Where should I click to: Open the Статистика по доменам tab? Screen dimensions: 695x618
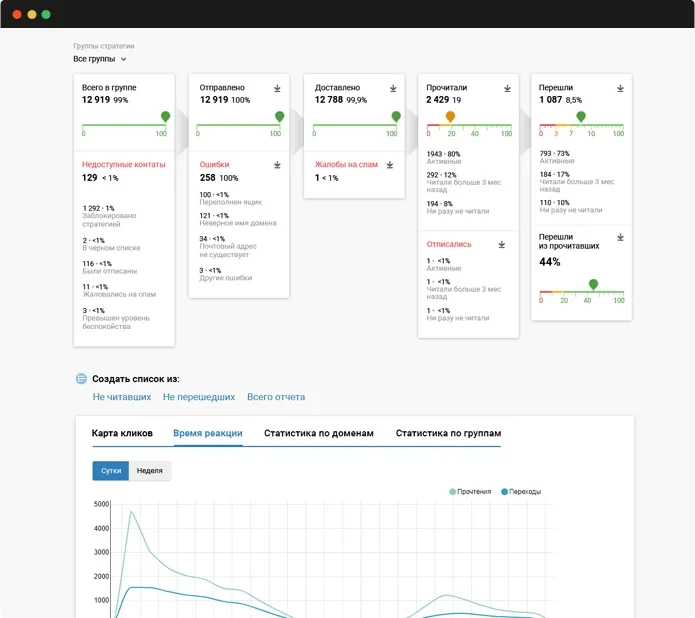pyautogui.click(x=318, y=433)
